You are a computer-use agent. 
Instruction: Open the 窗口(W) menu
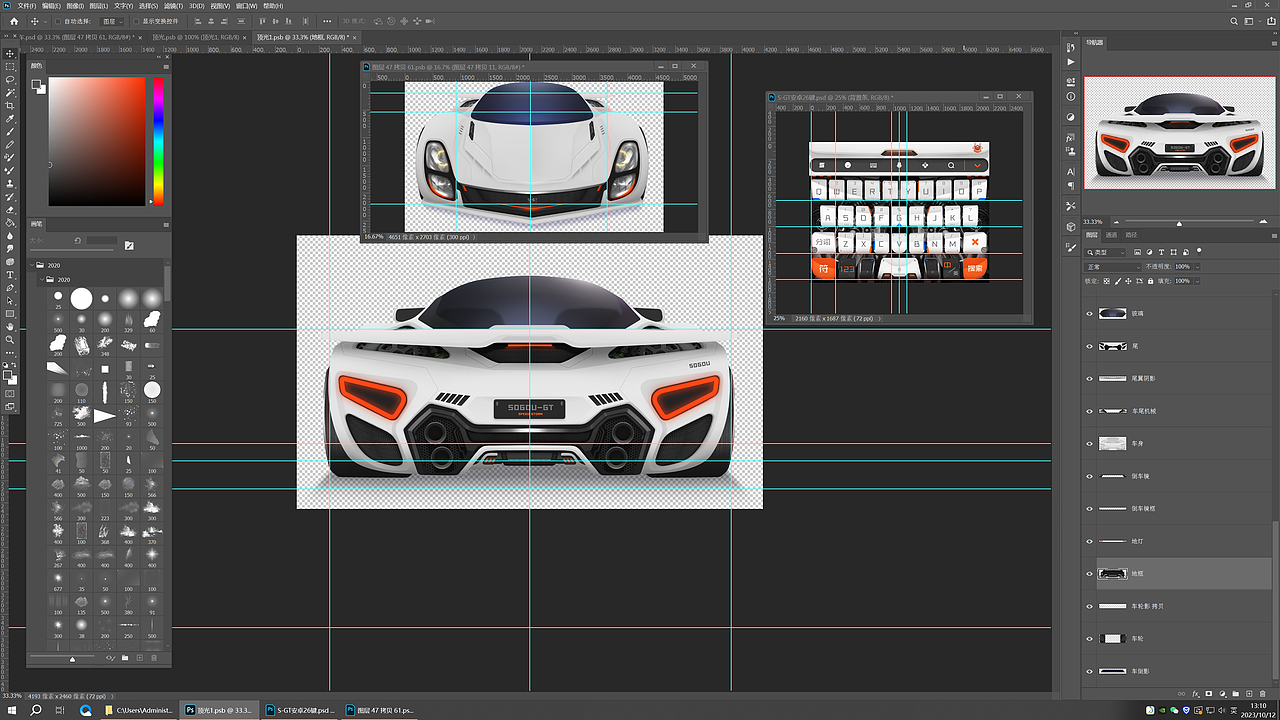click(x=246, y=5)
